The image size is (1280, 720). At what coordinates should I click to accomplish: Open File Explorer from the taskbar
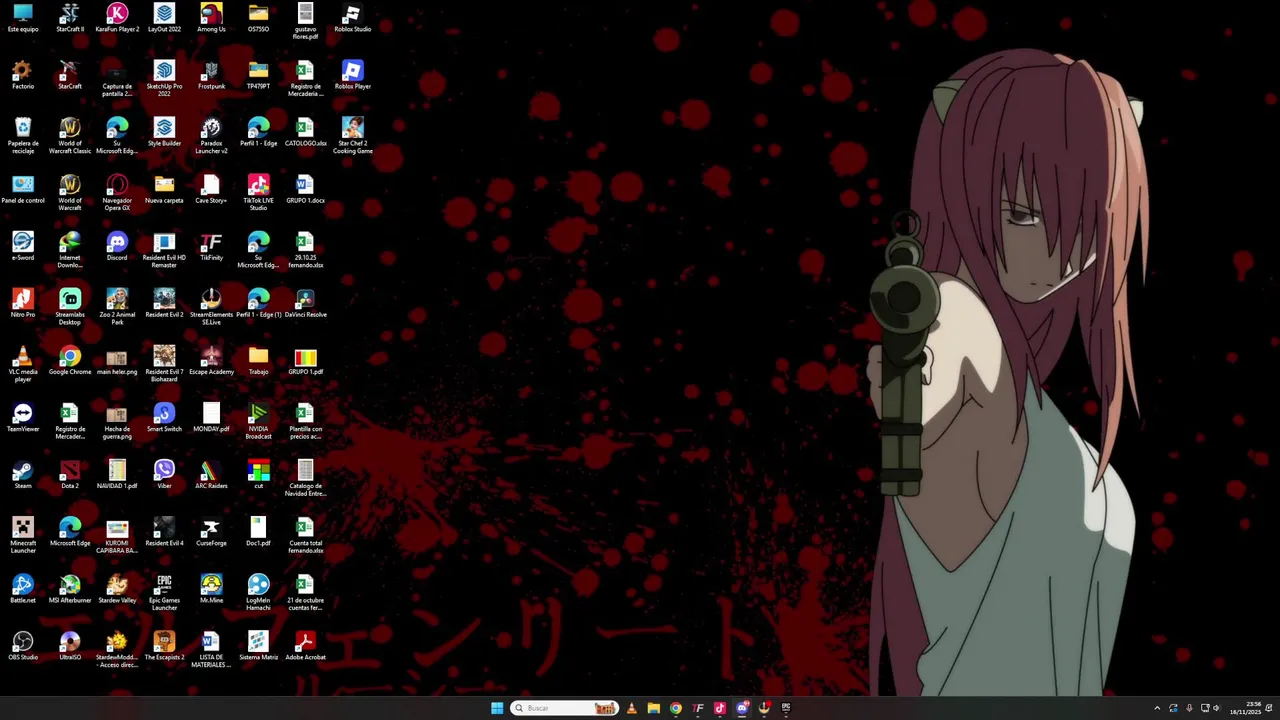[653, 708]
